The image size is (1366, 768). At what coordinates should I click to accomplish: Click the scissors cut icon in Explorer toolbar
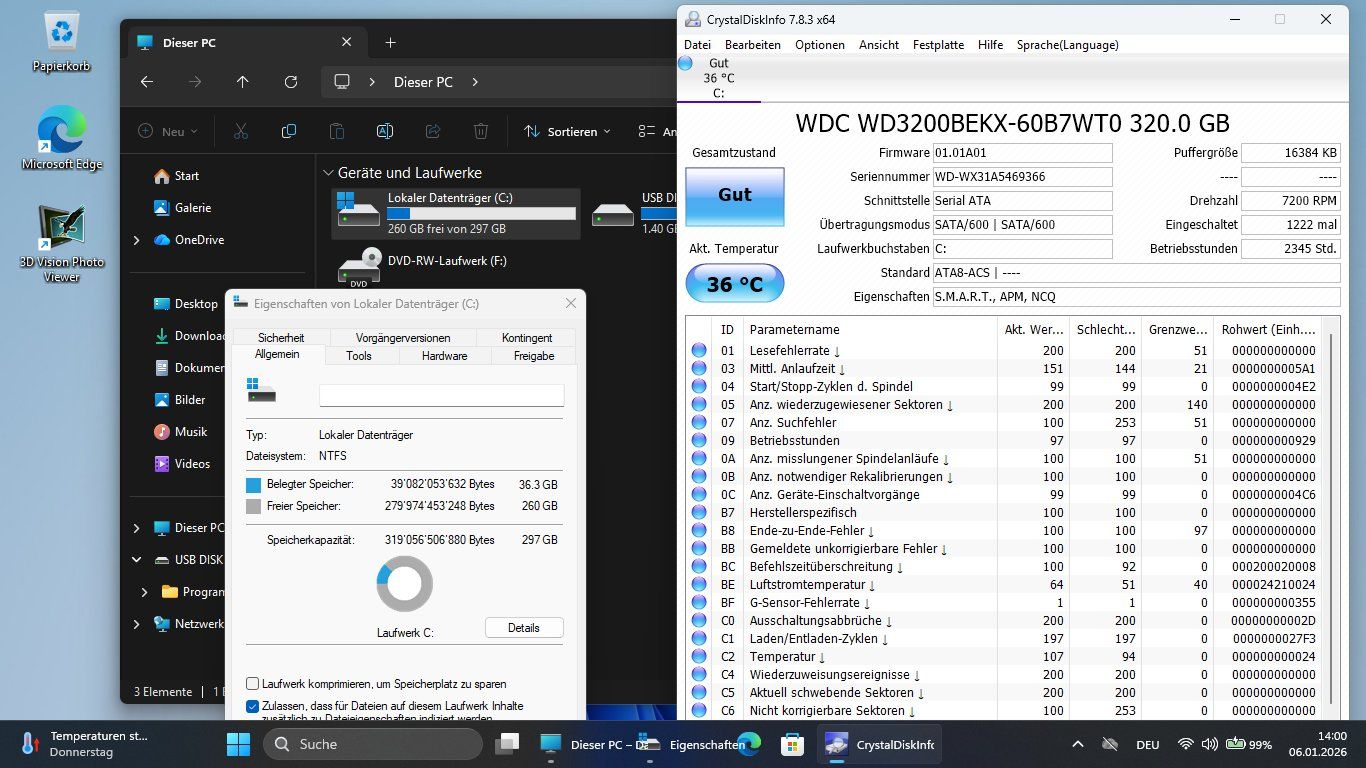(x=241, y=131)
